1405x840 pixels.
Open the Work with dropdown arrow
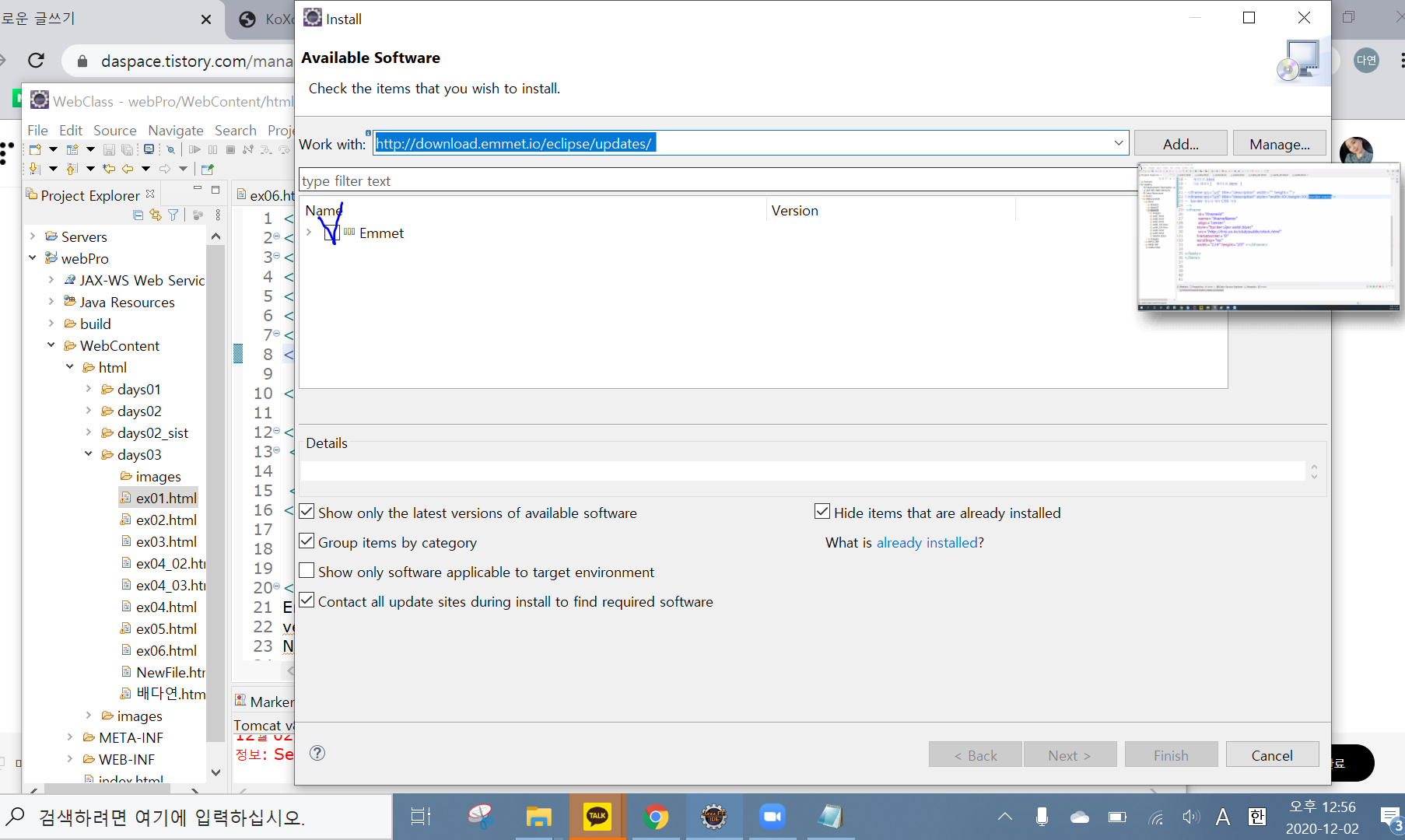(x=1118, y=143)
